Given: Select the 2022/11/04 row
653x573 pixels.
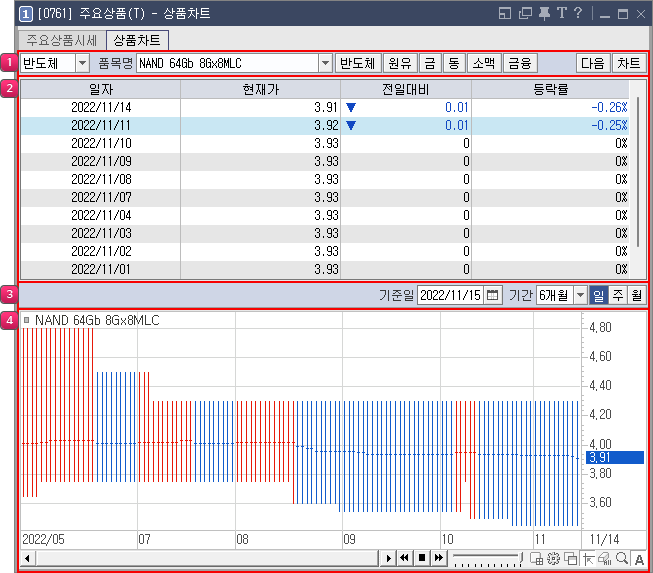Looking at the screenshot, I should 325,215.
